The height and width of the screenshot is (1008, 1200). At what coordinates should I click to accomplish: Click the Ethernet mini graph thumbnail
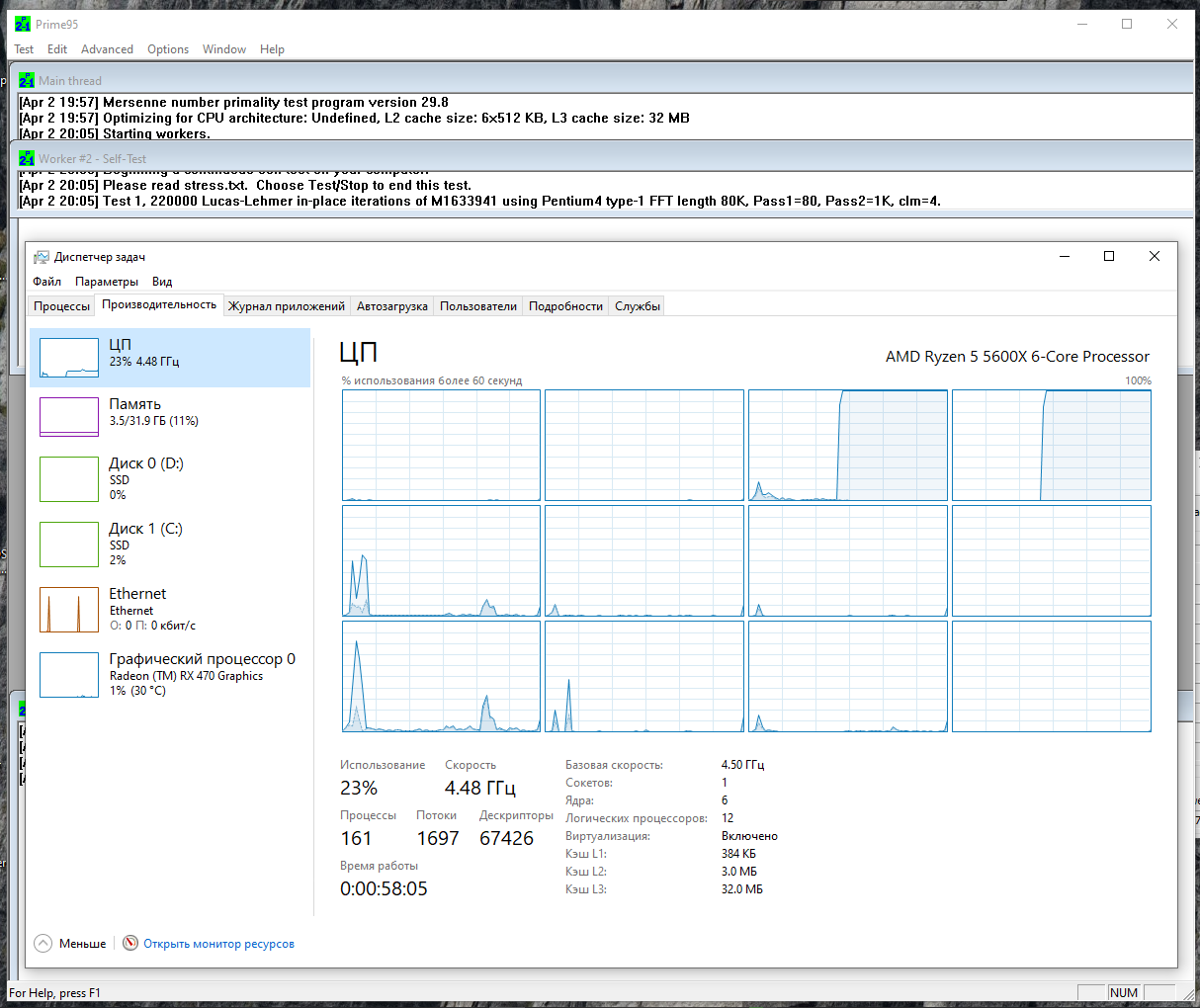(69, 610)
